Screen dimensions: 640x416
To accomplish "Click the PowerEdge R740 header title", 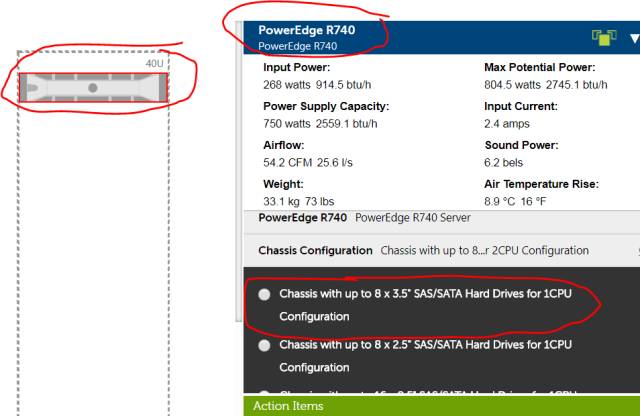I will click(x=307, y=30).
